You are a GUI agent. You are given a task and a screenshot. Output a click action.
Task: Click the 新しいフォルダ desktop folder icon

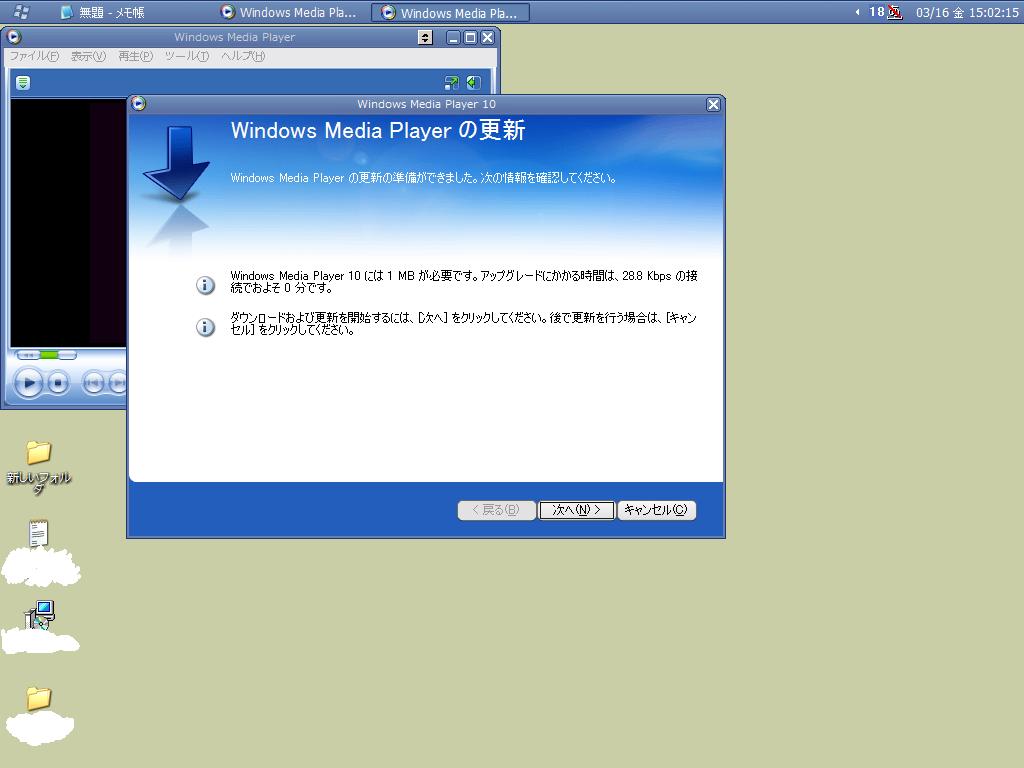39,452
